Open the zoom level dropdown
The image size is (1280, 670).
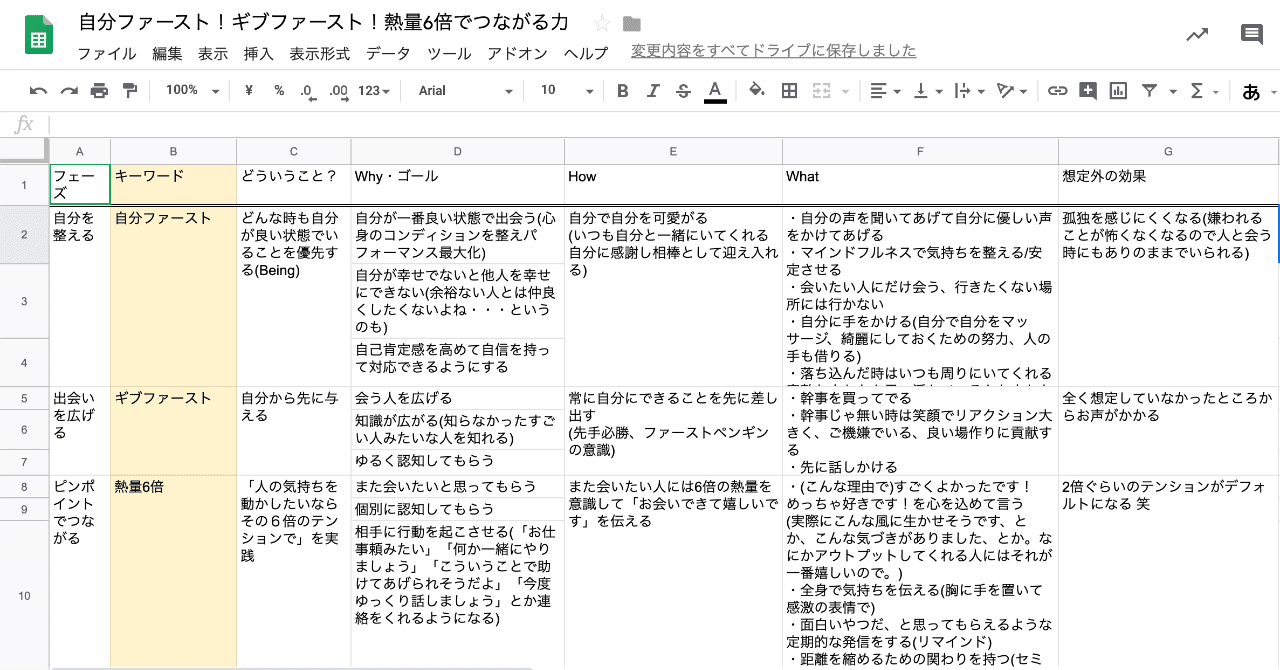click(190, 91)
